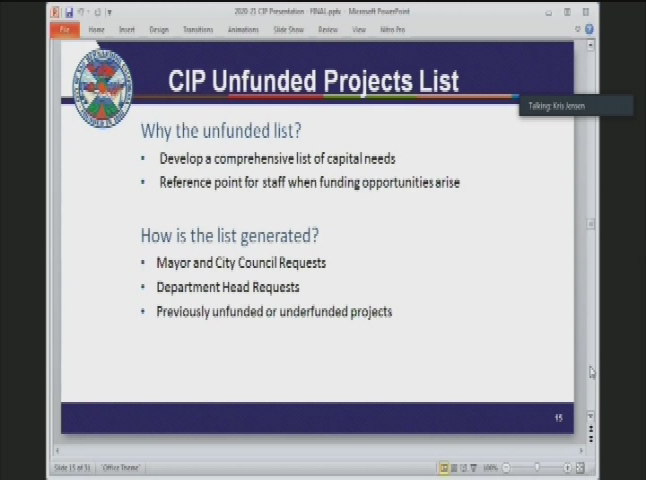
Task: Click the 'Office Theme' status bar label
Action: tap(121, 468)
